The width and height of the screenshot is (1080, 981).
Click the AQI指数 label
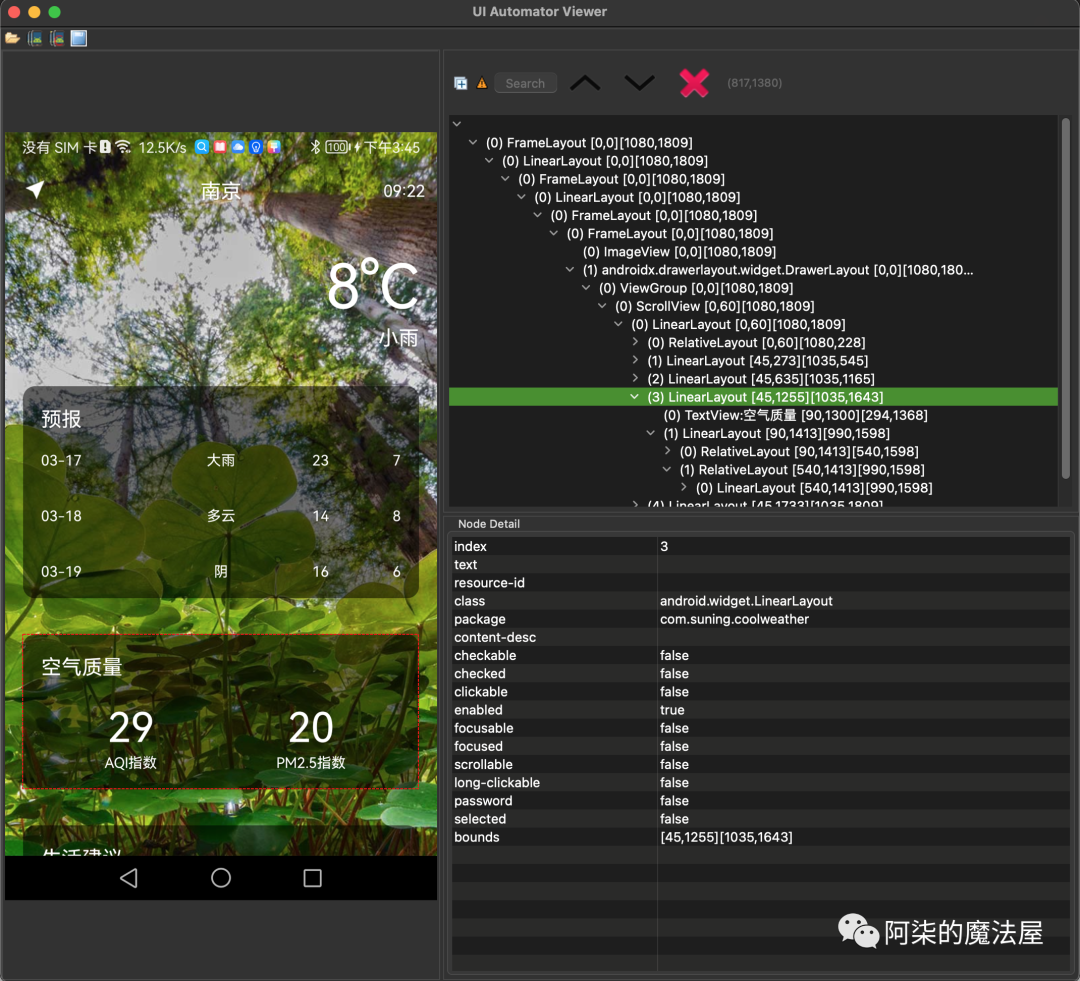131,763
